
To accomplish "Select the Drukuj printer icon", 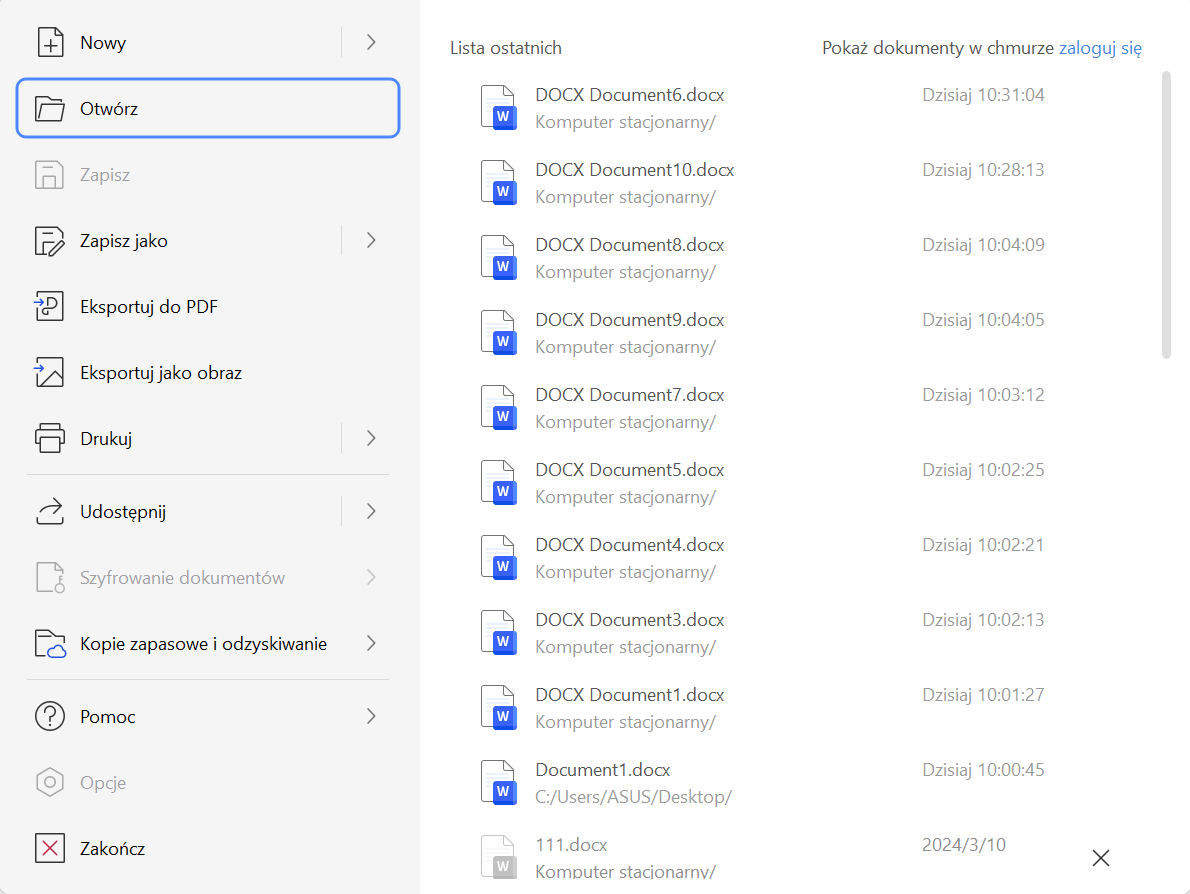I will point(50,438).
